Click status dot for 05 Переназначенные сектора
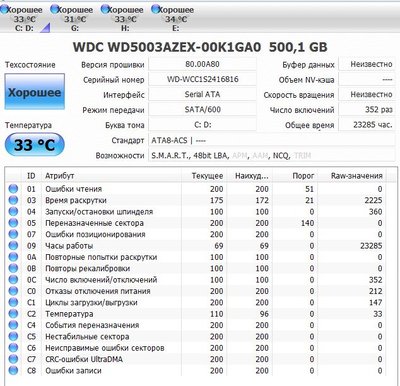The height and width of the screenshot is (386, 400). (x=13, y=223)
